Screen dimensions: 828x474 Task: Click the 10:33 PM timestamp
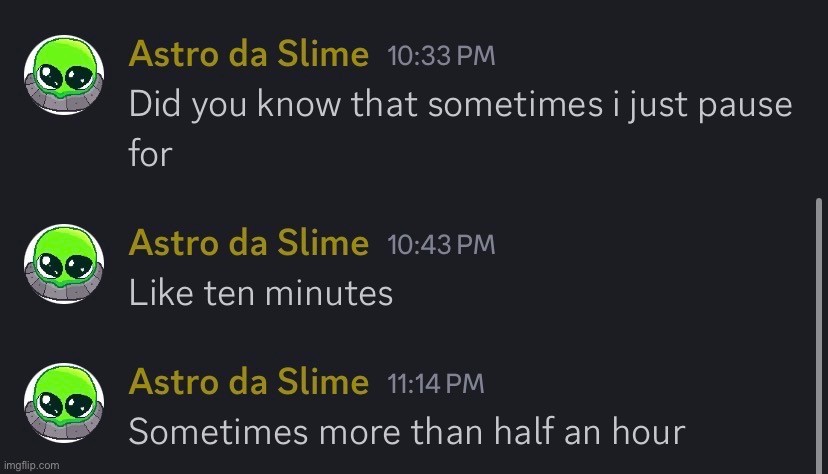[x=440, y=56]
